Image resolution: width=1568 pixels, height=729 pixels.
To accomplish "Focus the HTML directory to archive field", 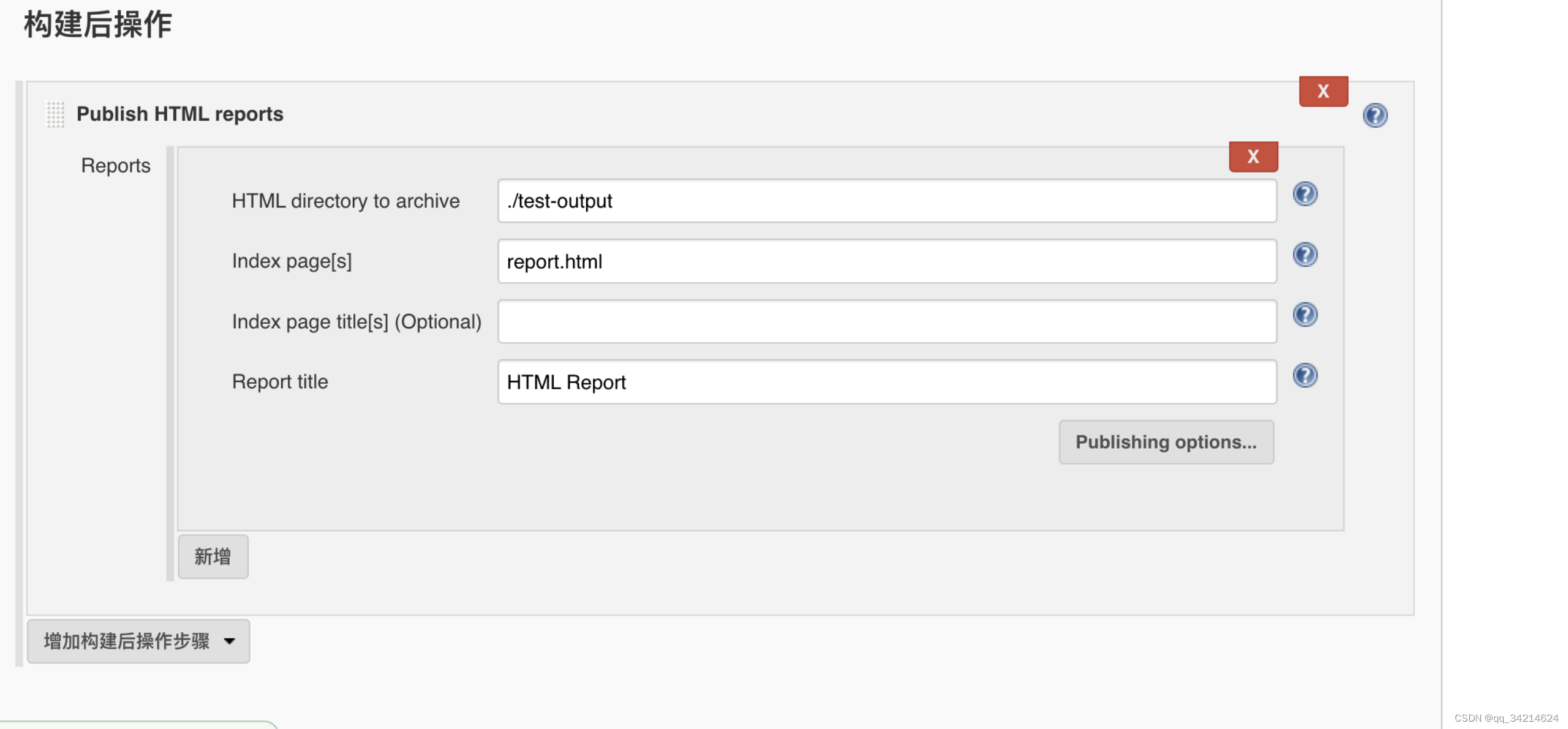I will pos(886,201).
